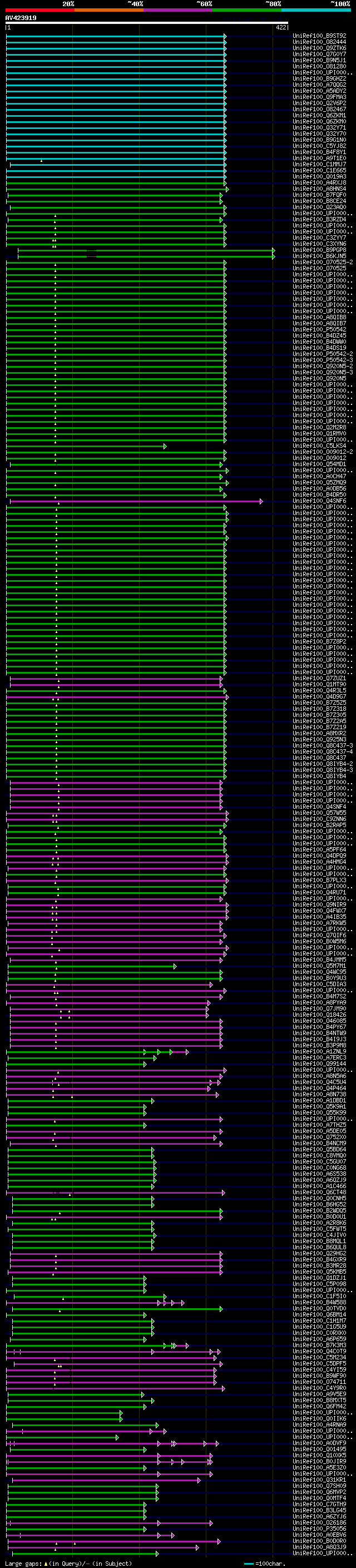The height and width of the screenshot is (1568, 356).
Task: Select hit label UniRef100_Q4D9G7
Action: pyautogui.click(x=319, y=696)
